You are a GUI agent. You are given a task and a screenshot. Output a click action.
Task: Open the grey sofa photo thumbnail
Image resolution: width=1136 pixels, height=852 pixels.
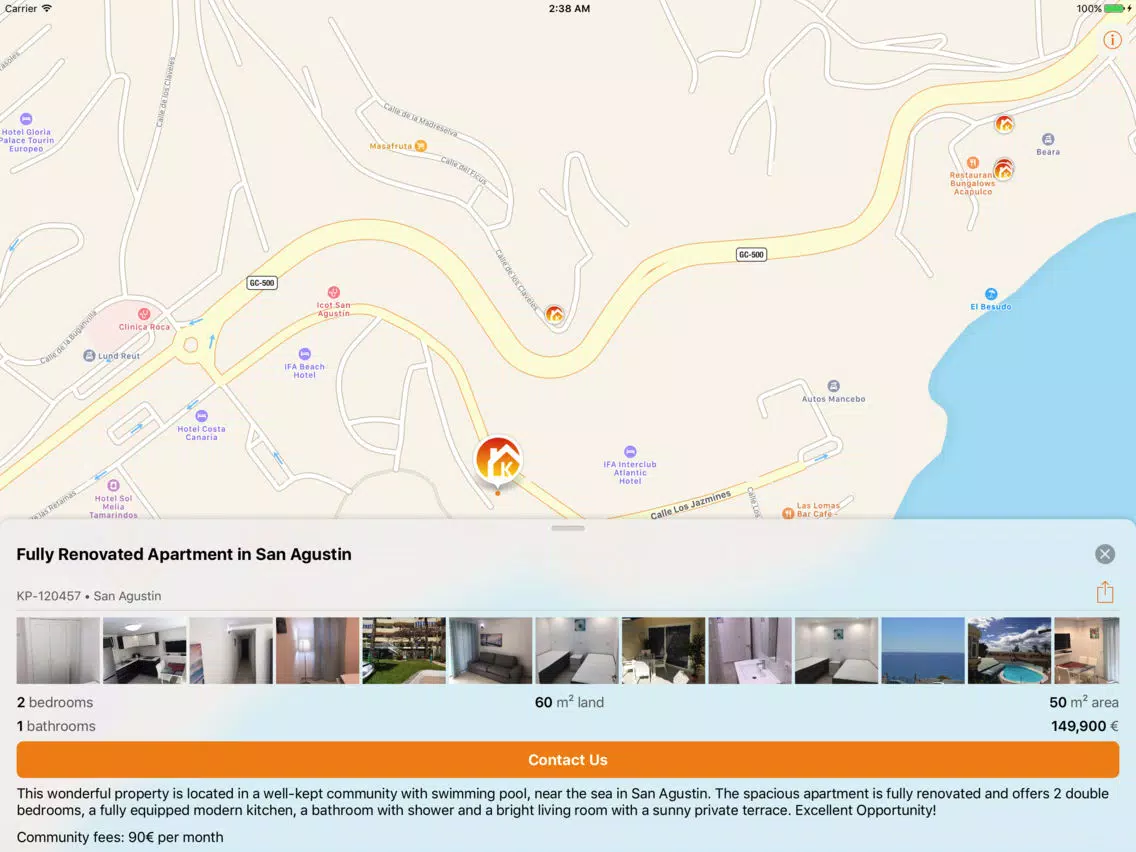click(490, 651)
